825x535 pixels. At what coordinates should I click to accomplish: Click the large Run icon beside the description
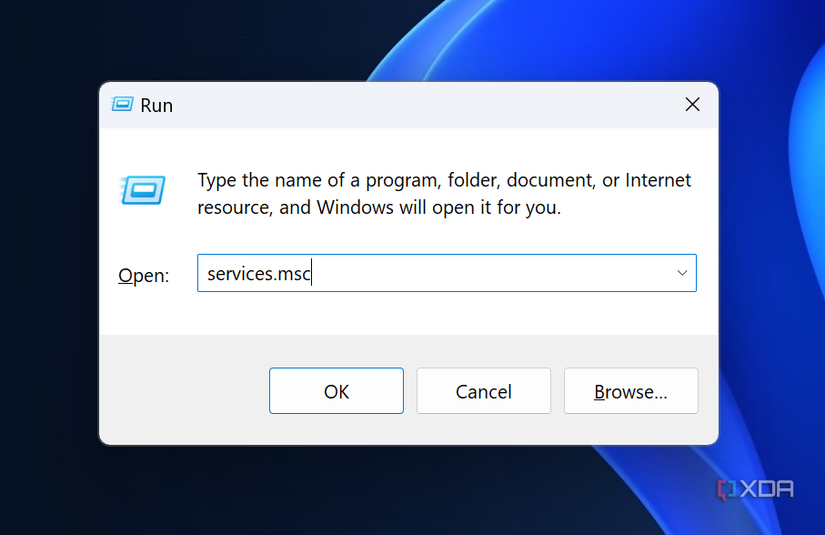142,189
